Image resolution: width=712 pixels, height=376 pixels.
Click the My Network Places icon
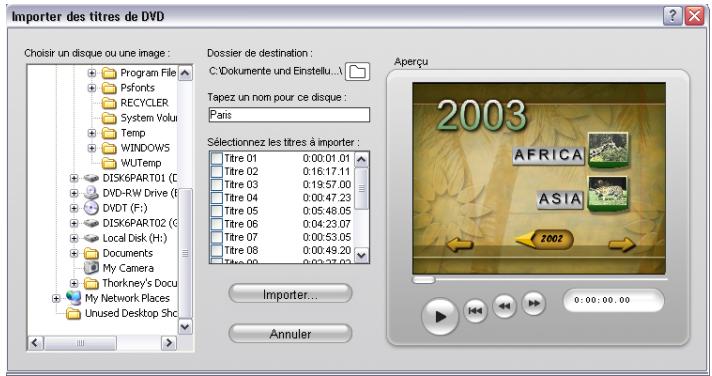click(74, 298)
